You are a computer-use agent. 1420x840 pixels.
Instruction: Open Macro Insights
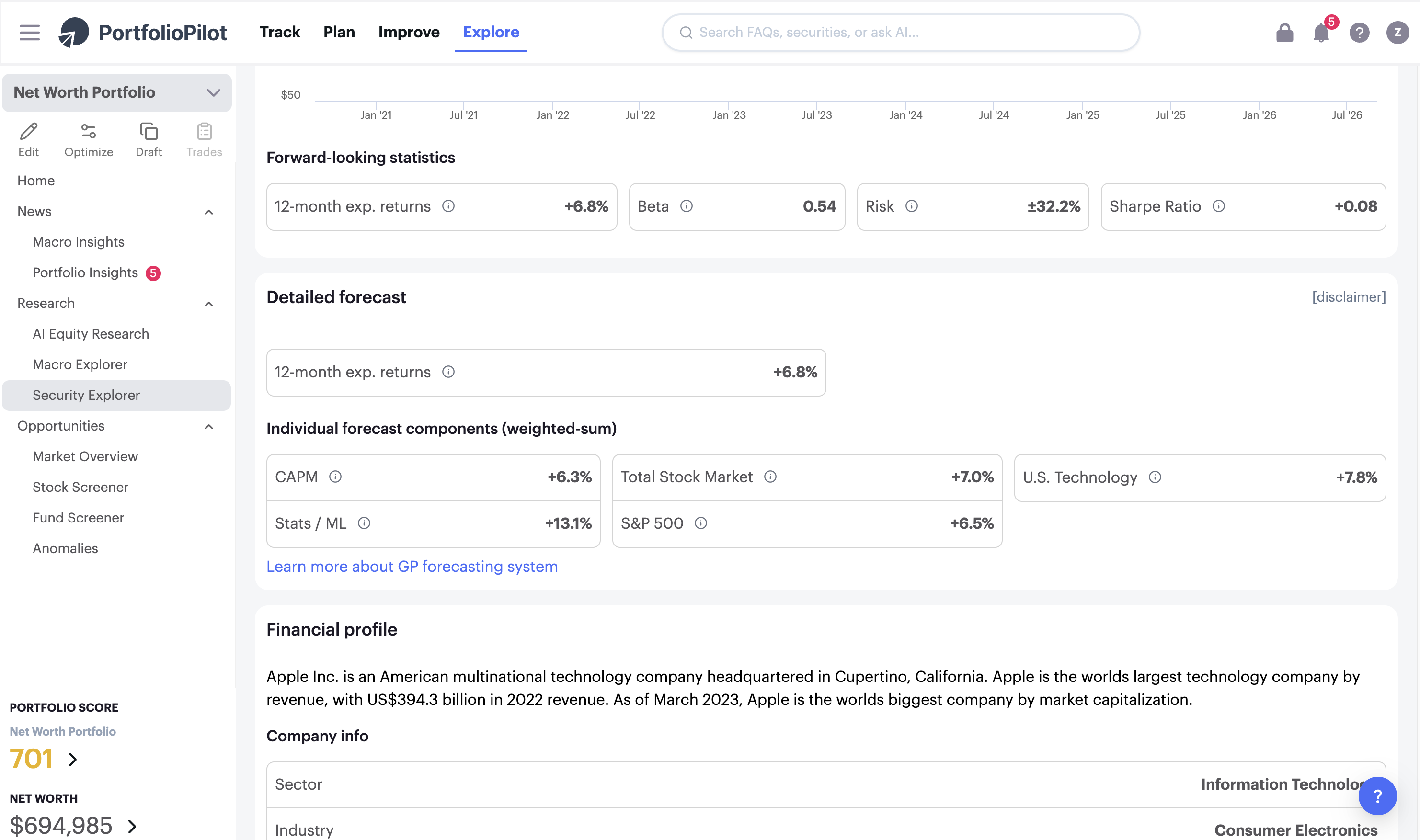pyautogui.click(x=79, y=242)
